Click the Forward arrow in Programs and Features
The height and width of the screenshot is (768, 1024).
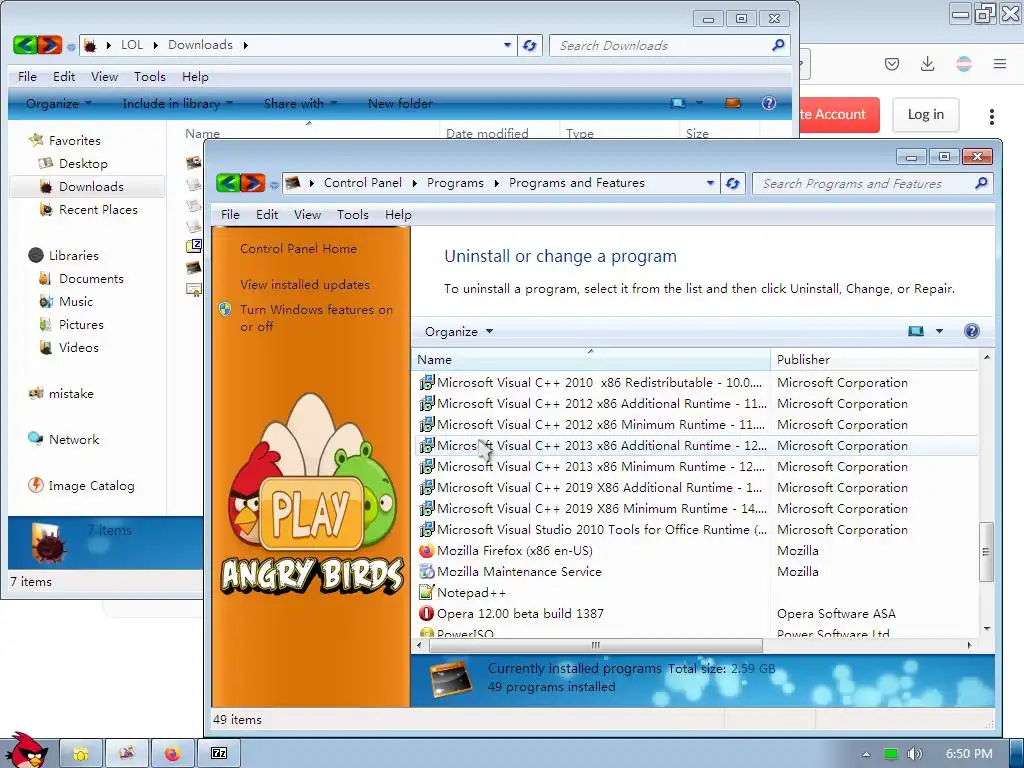tap(253, 184)
